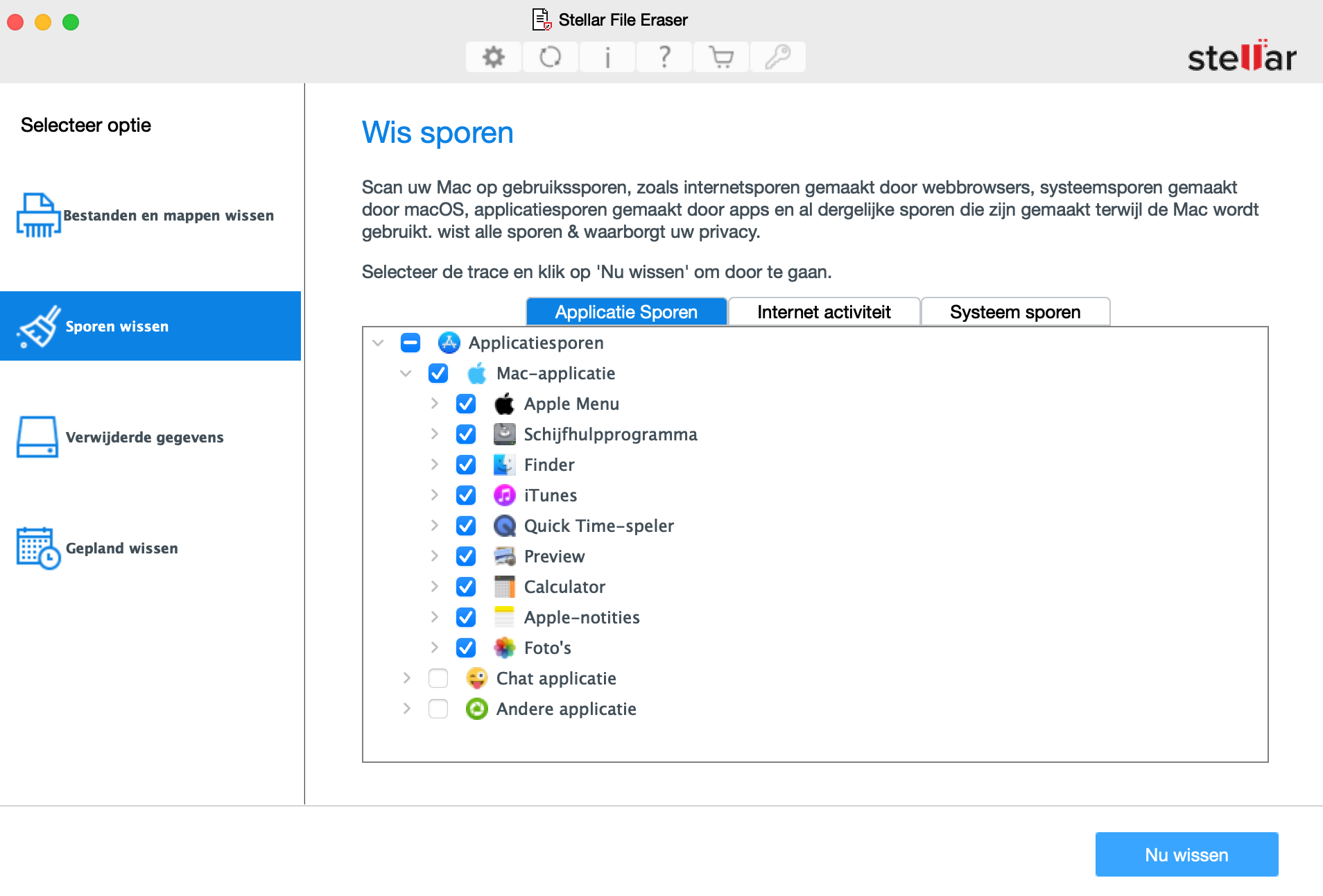This screenshot has height=896, width=1323.
Task: Uncheck the iTunes checkbox
Action: pos(466,495)
